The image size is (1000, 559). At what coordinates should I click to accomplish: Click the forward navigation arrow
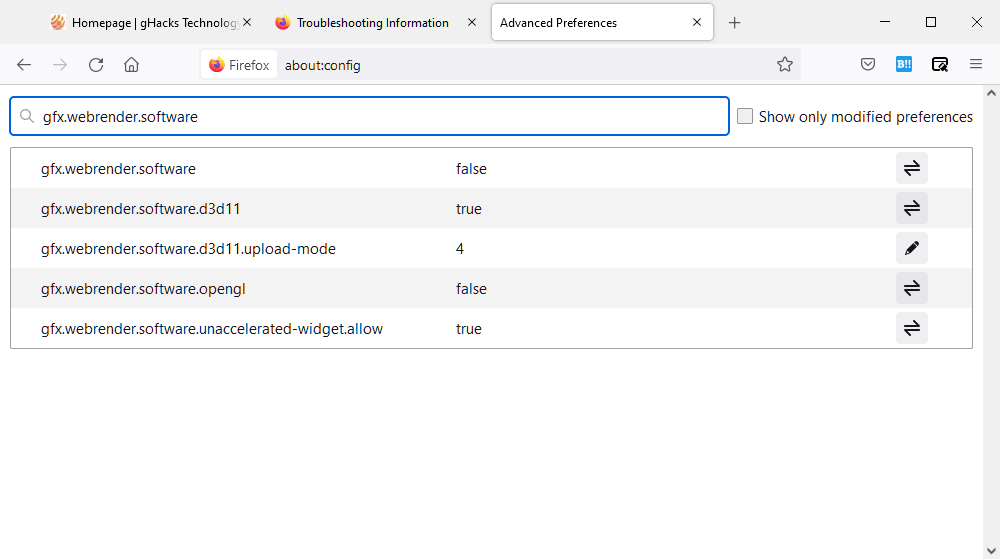click(x=60, y=64)
